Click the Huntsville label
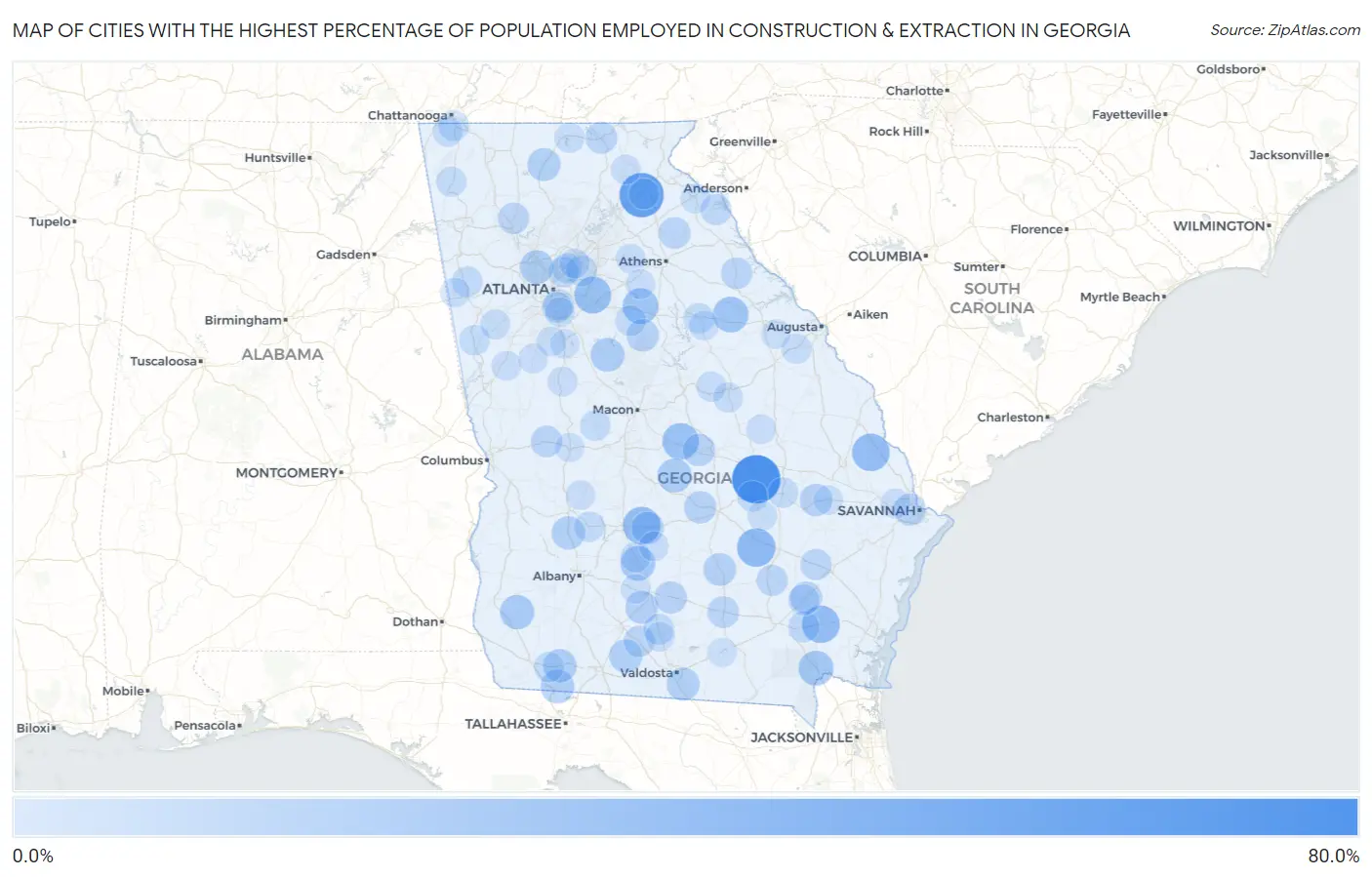This screenshot has width=1372, height=877. 275,158
